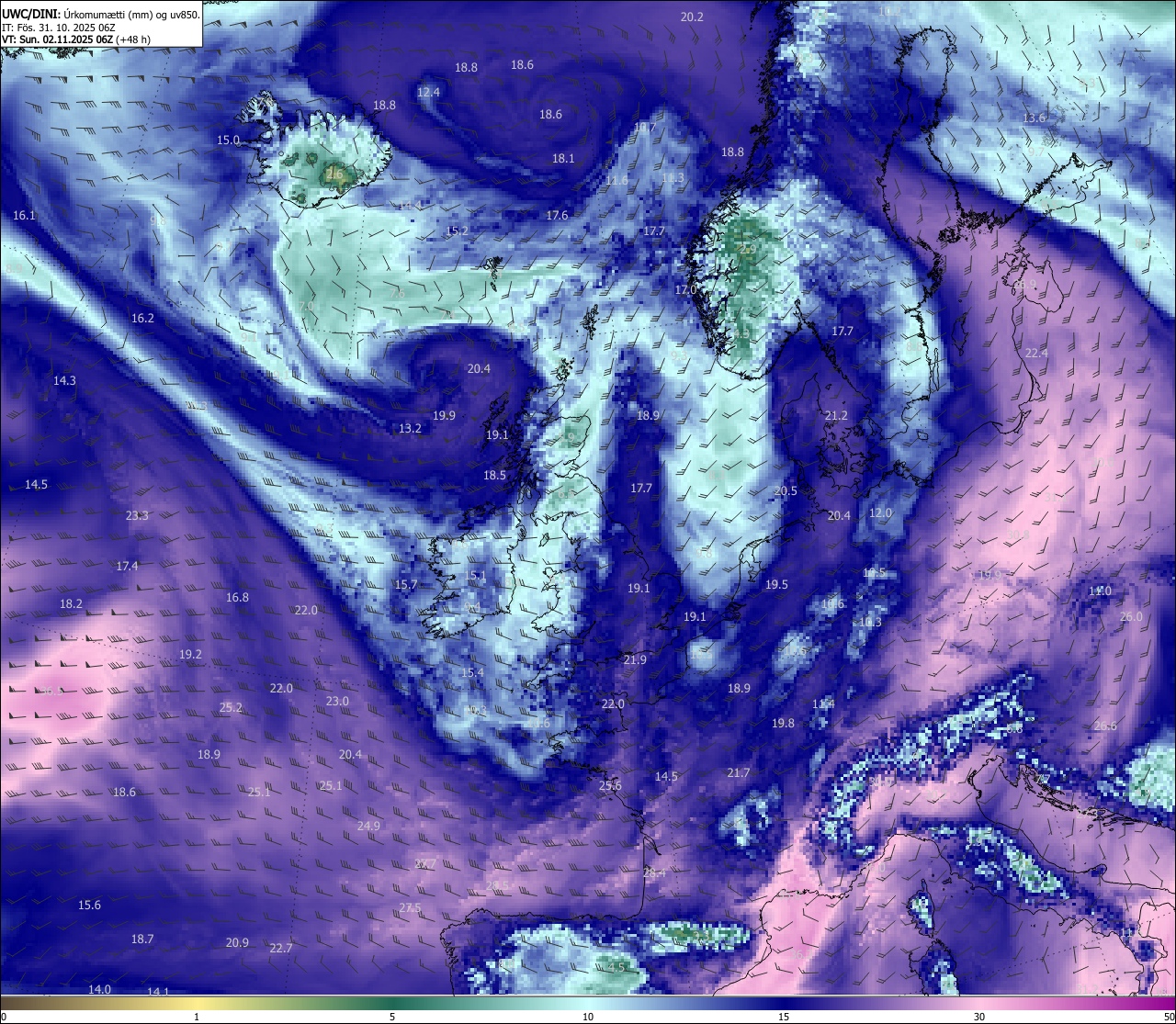Click the 12.4 value north of Iceland low
Screen dimensions: 1176x1024
[428, 93]
